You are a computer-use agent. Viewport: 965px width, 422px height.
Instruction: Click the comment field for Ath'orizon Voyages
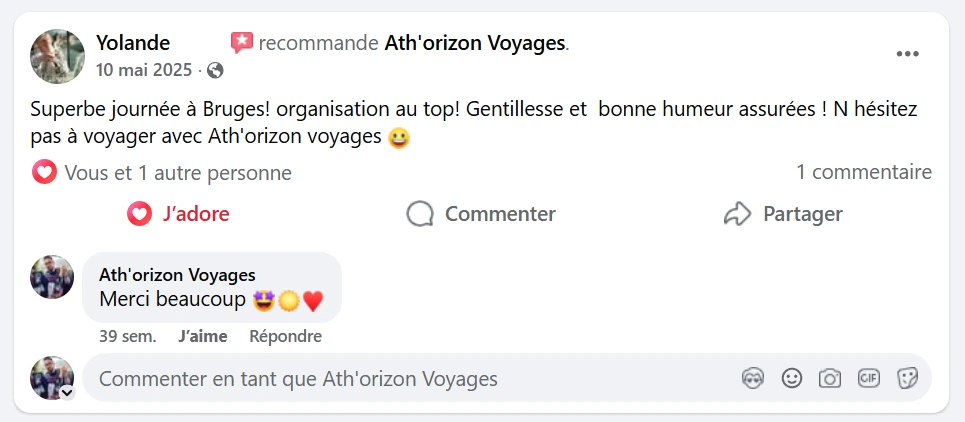pyautogui.click(x=400, y=379)
